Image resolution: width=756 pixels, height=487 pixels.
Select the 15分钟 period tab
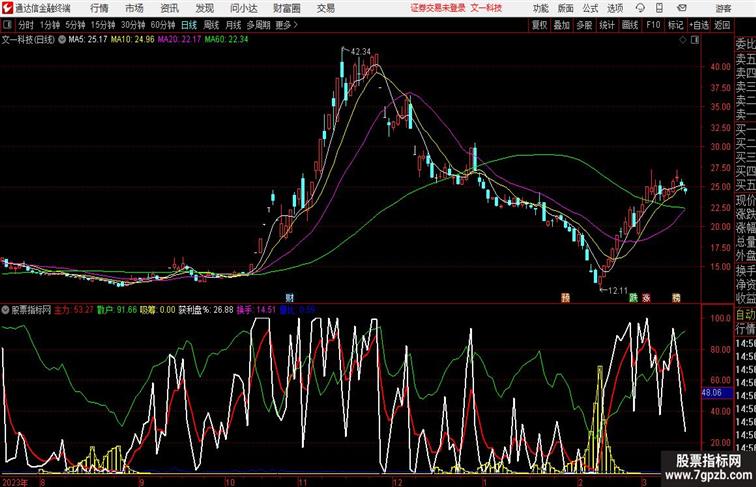[103, 25]
